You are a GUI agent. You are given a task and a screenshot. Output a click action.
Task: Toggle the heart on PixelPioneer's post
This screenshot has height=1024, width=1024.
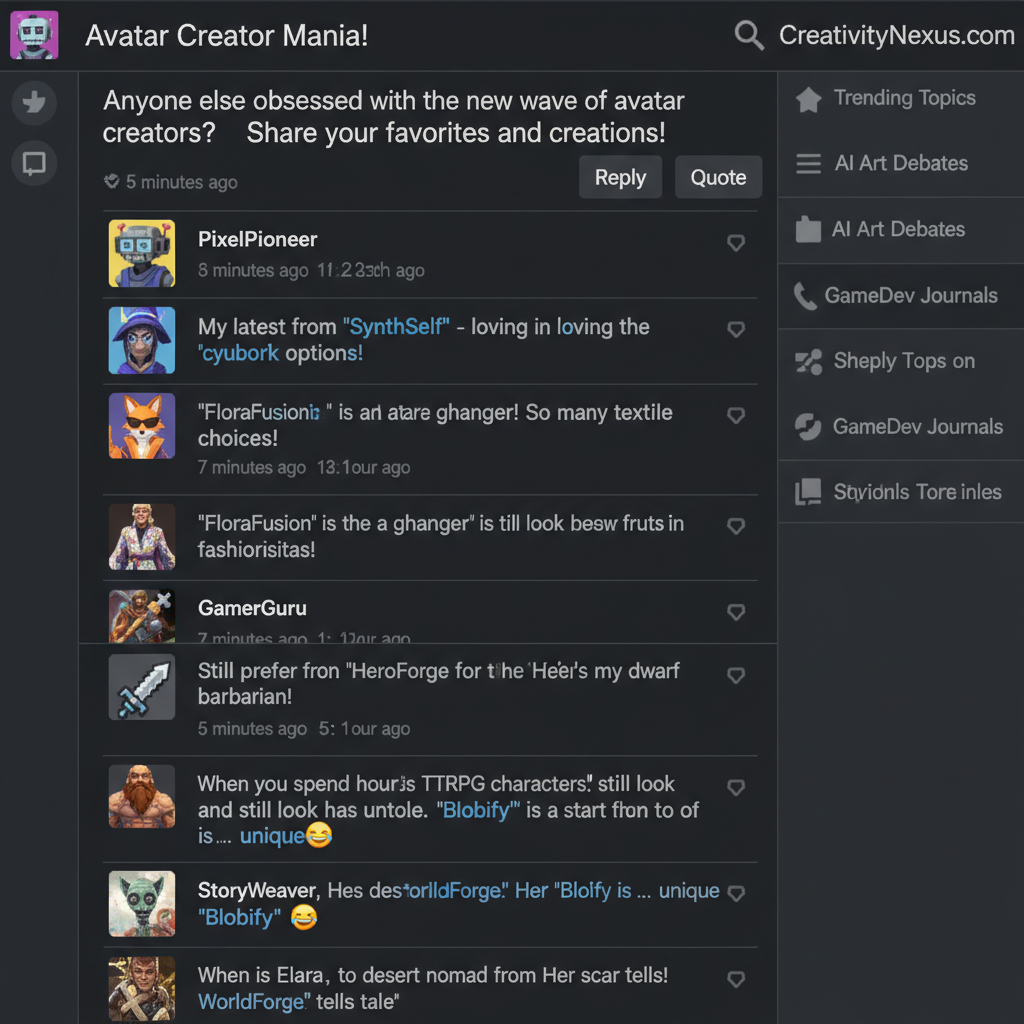coord(736,243)
